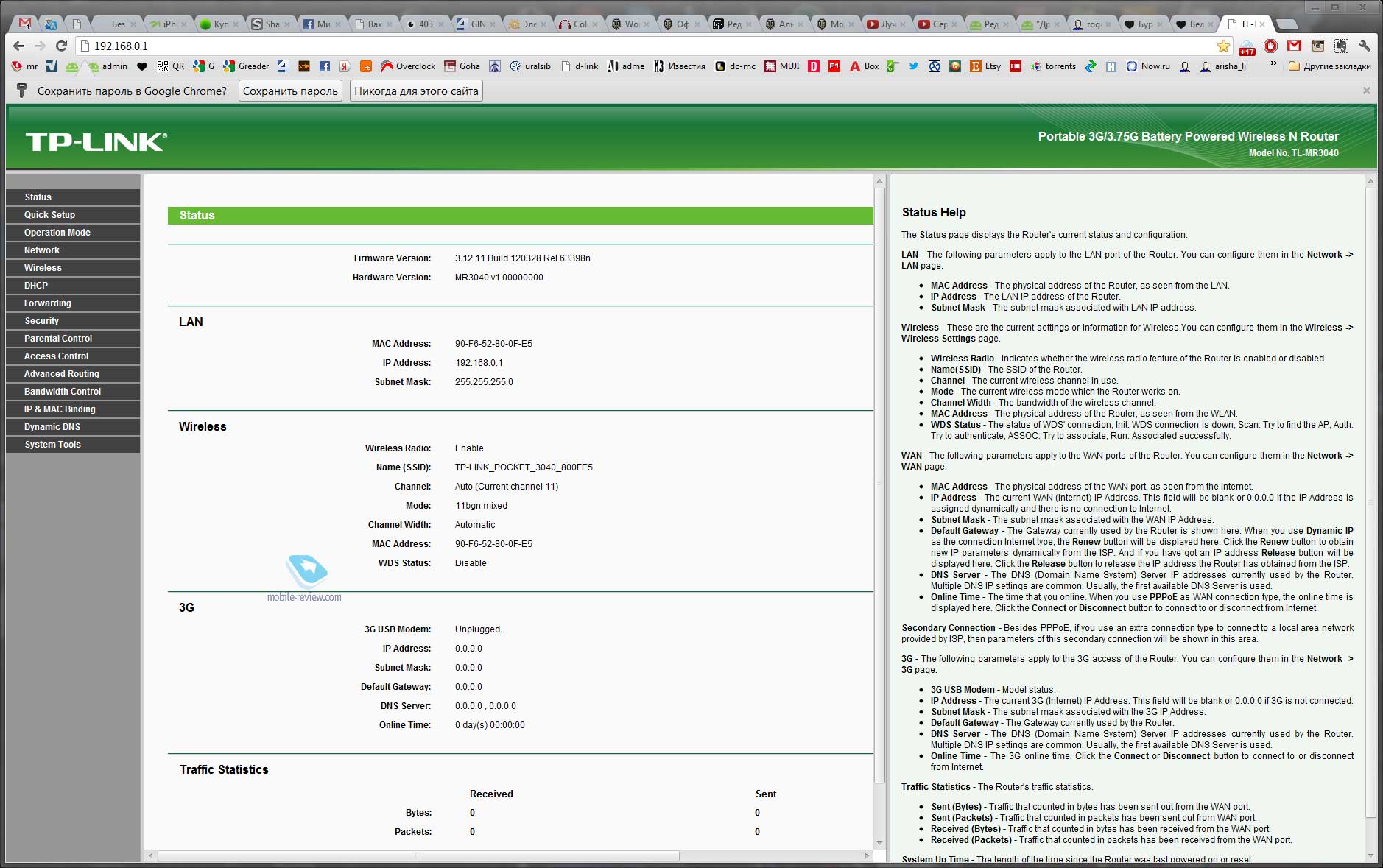Close the TL- router tab
Screen dimensions: 1383x868
tap(1261, 24)
